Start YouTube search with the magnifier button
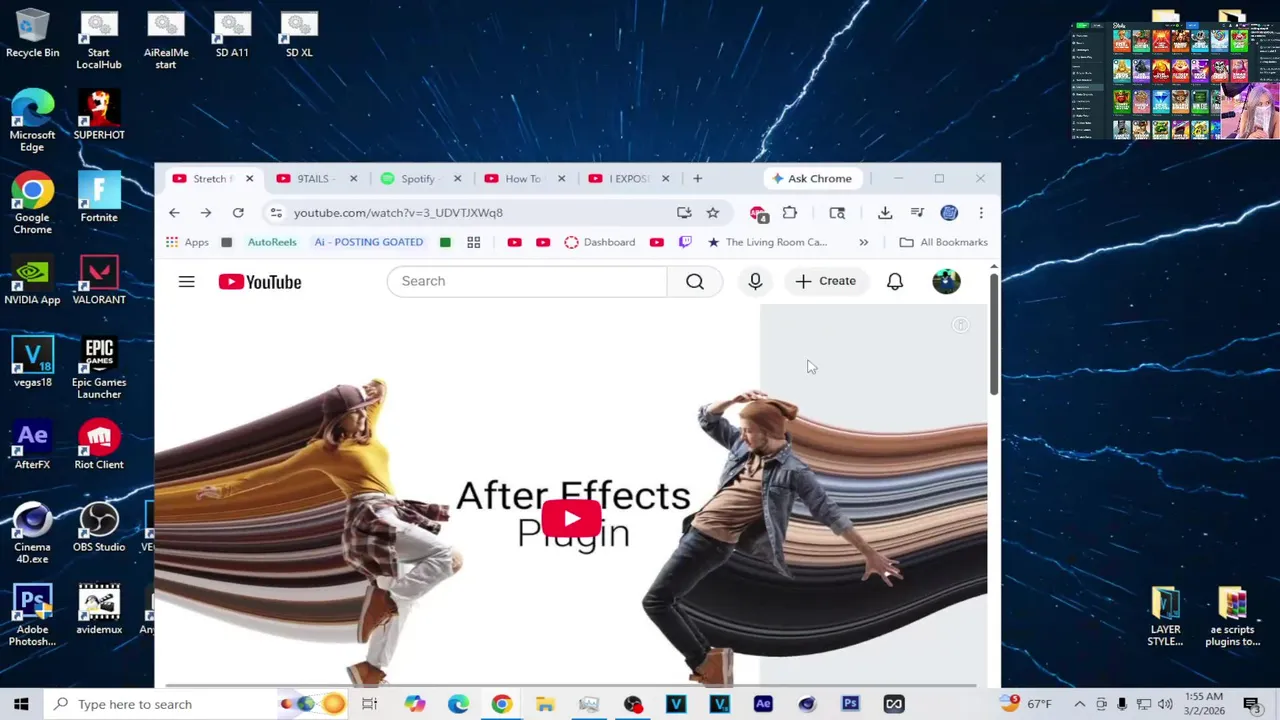Image resolution: width=1280 pixels, height=720 pixels. point(695,281)
